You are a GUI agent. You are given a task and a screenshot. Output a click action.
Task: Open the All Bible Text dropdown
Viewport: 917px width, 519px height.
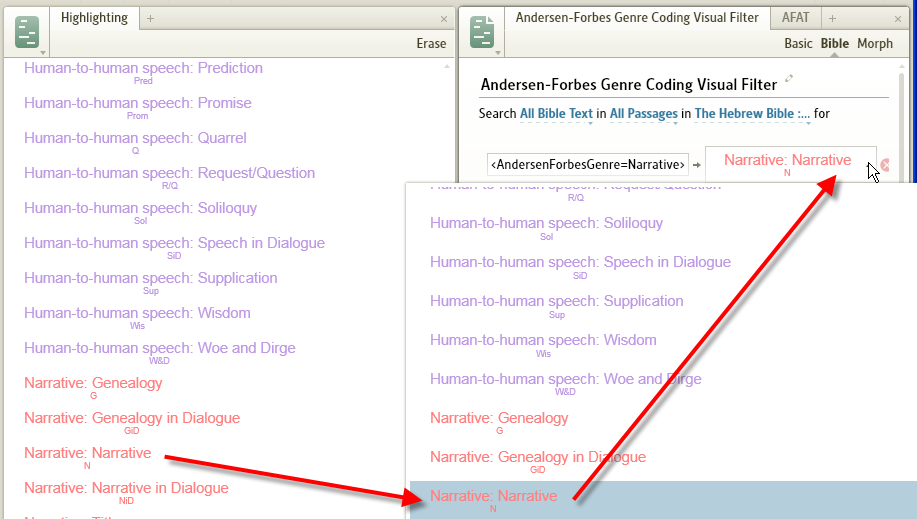pyautogui.click(x=556, y=114)
